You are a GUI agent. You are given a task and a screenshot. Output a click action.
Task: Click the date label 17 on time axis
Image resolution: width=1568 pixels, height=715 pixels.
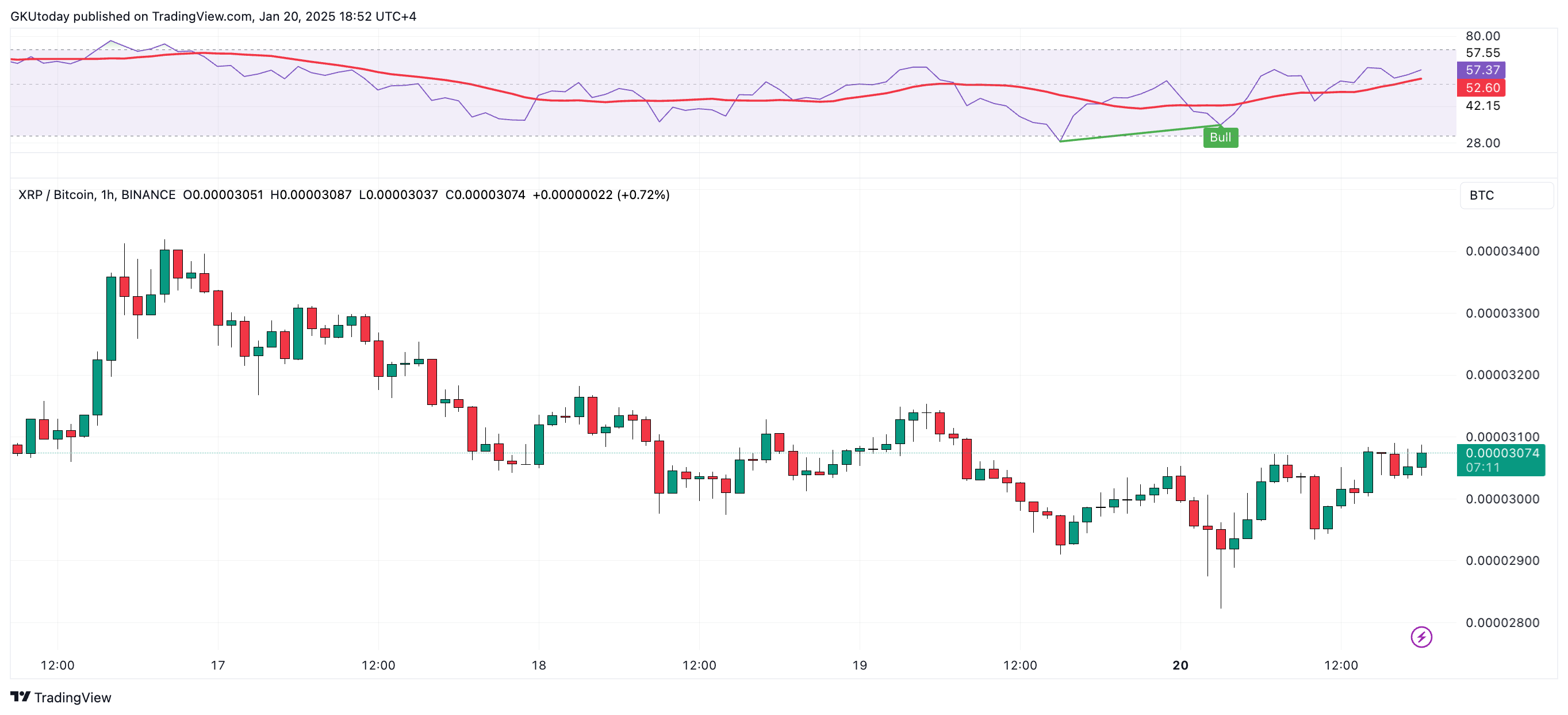point(218,665)
